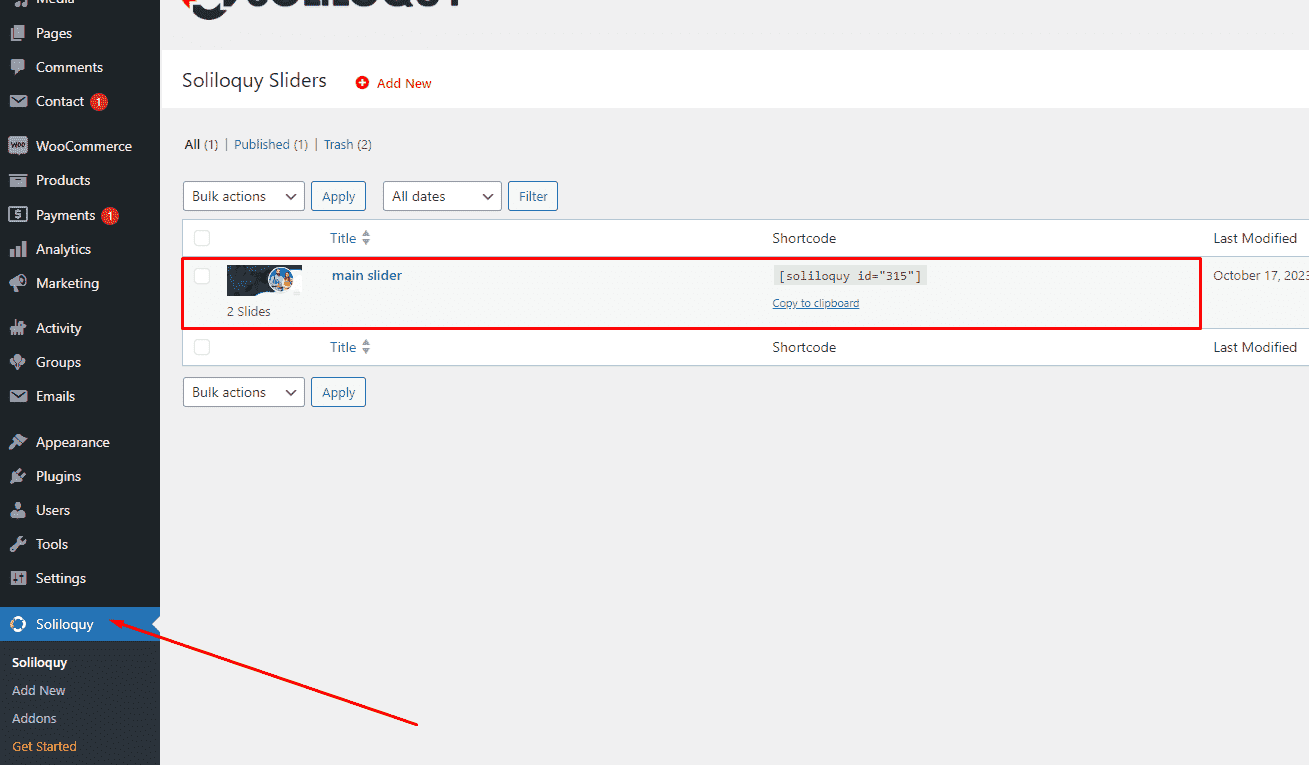Check the main slider row checkbox
The height and width of the screenshot is (765, 1309).
202,276
